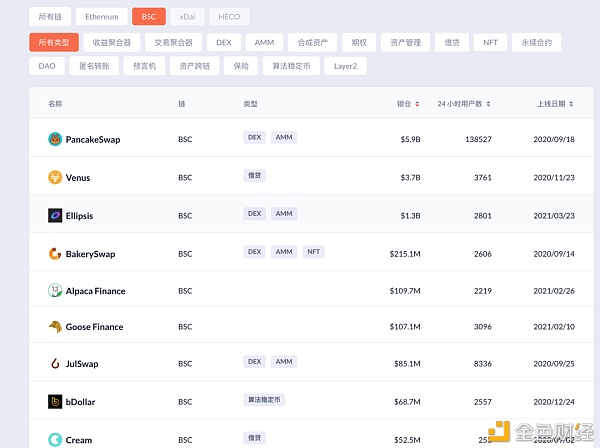Image resolution: width=600 pixels, height=448 pixels.
Task: Filter by 算法稳定币 type button
Action: click(291, 66)
